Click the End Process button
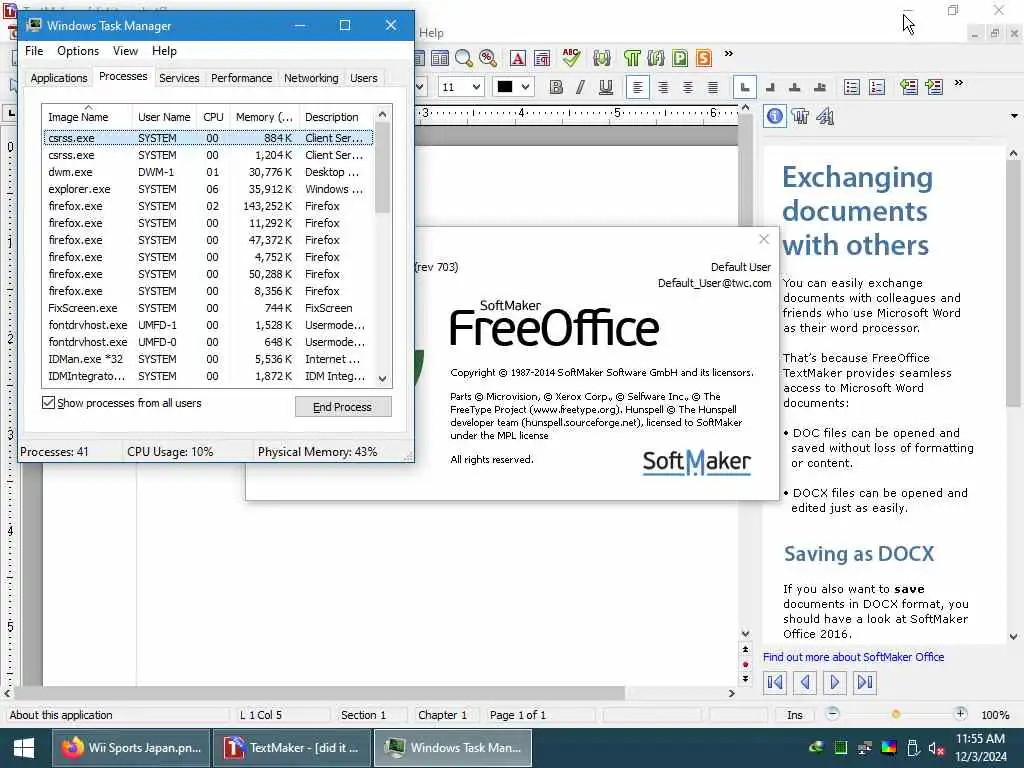The image size is (1024, 768). point(343,407)
